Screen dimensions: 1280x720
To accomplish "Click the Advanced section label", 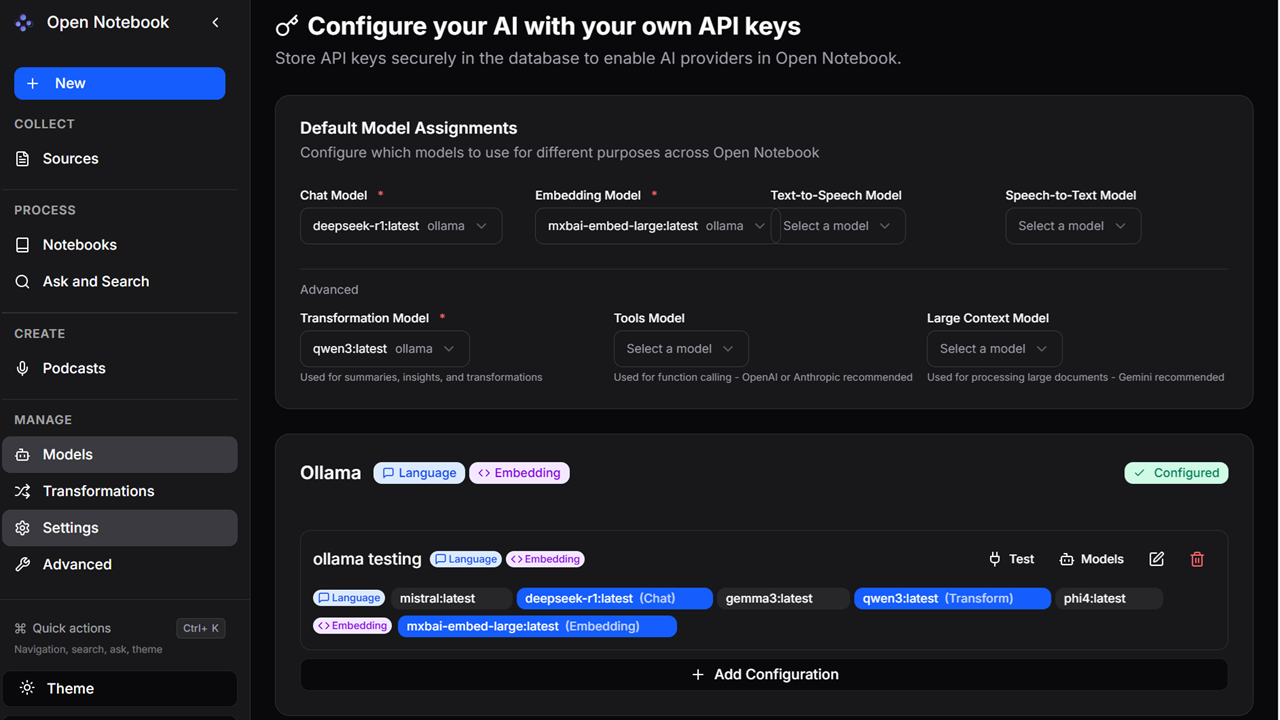I will [329, 290].
